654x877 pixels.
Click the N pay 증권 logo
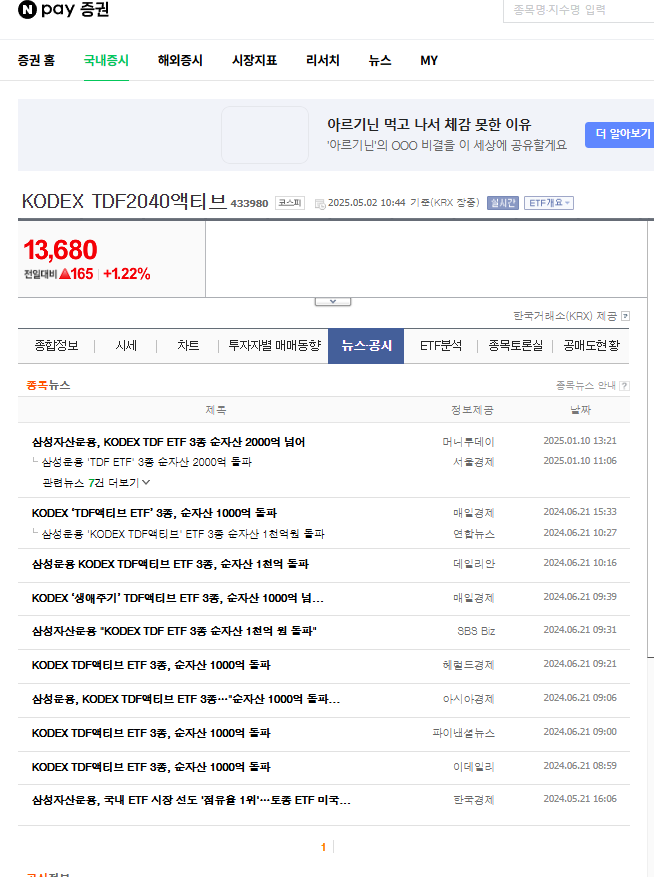(x=63, y=10)
